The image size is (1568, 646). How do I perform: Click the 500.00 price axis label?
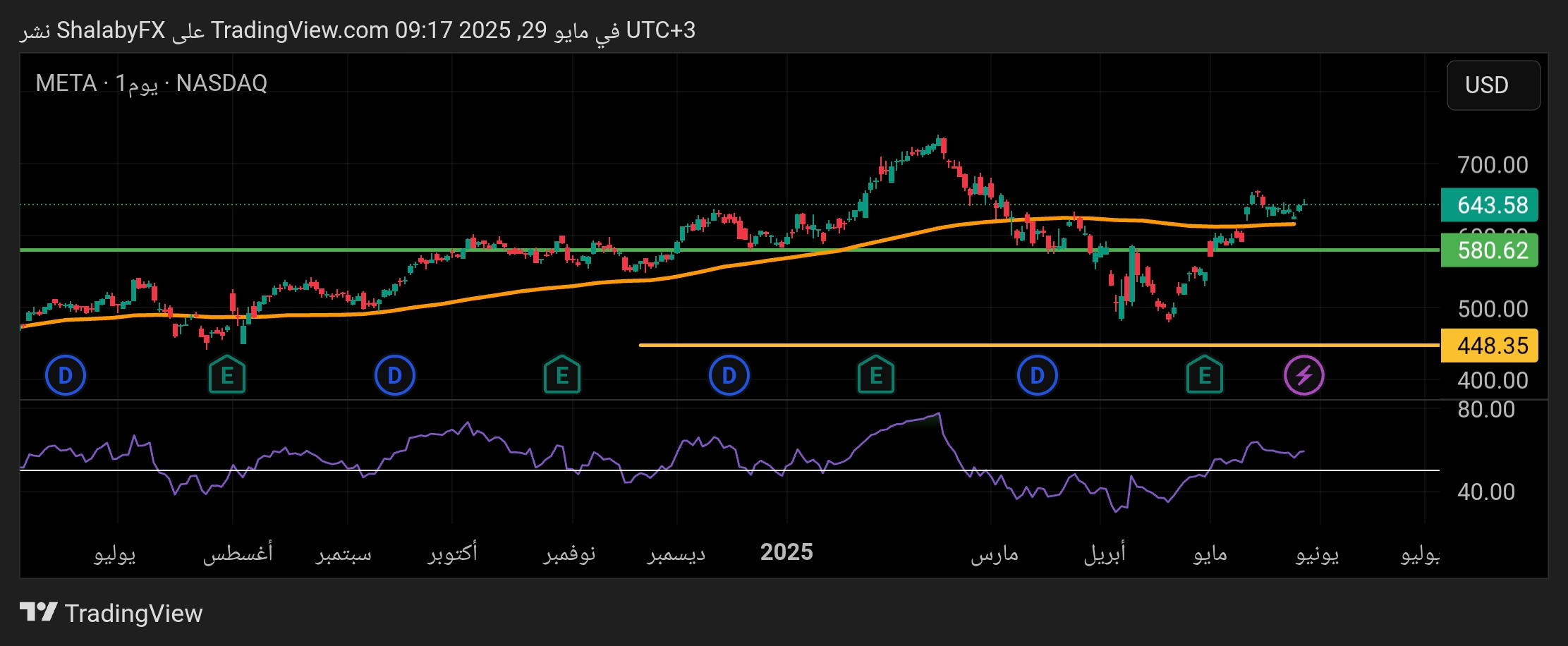click(1493, 309)
